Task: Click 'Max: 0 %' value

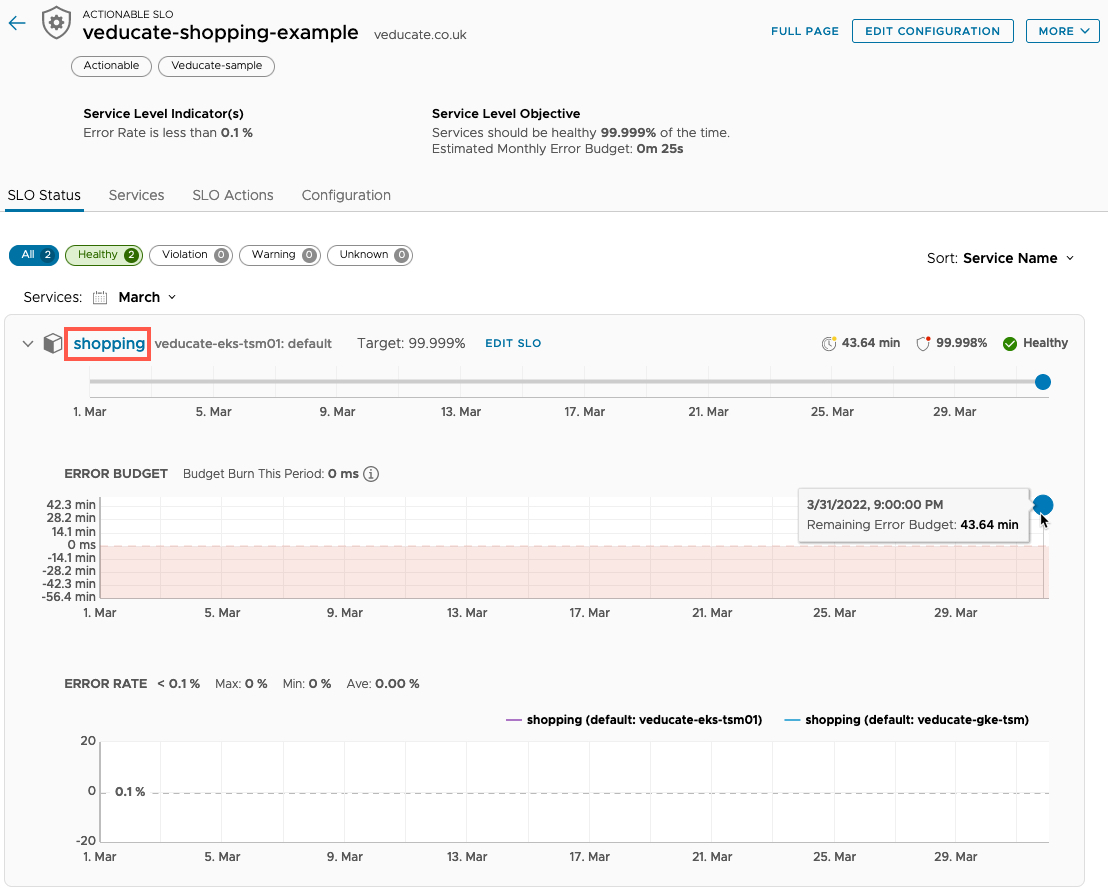Action: (x=241, y=684)
